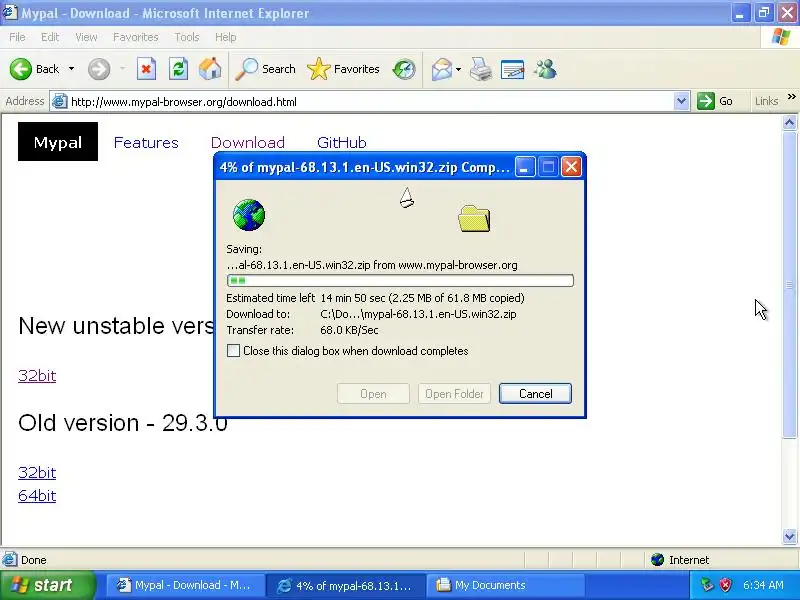Open the Edit menu
The height and width of the screenshot is (600, 800).
(49, 37)
